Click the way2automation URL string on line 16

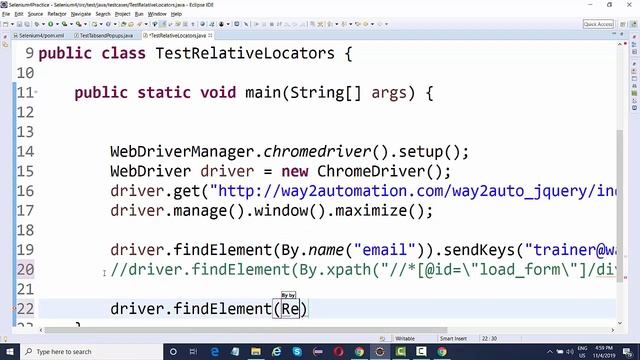(x=413, y=191)
